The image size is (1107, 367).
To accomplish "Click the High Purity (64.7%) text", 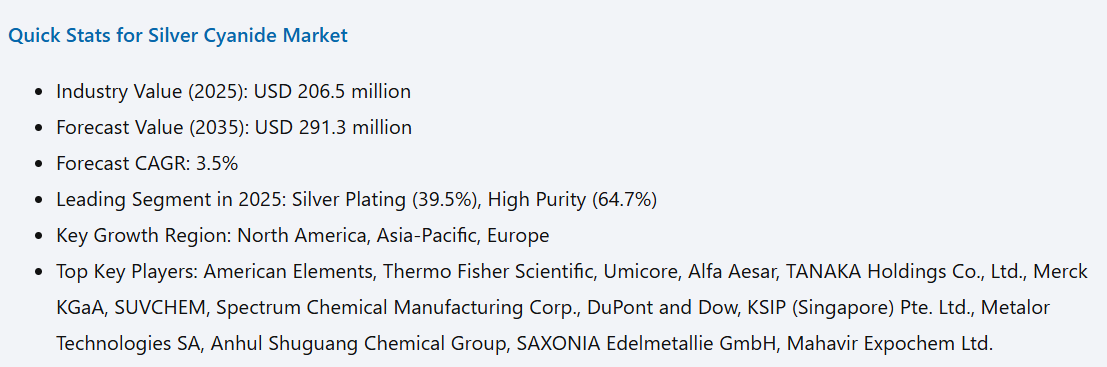I will click(573, 200).
